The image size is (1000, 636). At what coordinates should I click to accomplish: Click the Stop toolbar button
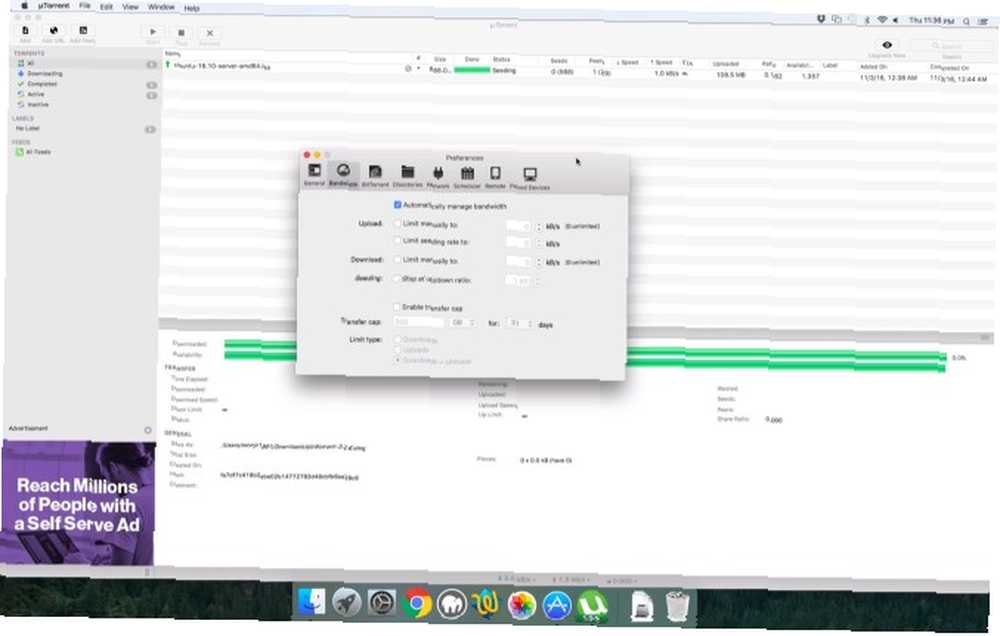tap(182, 33)
